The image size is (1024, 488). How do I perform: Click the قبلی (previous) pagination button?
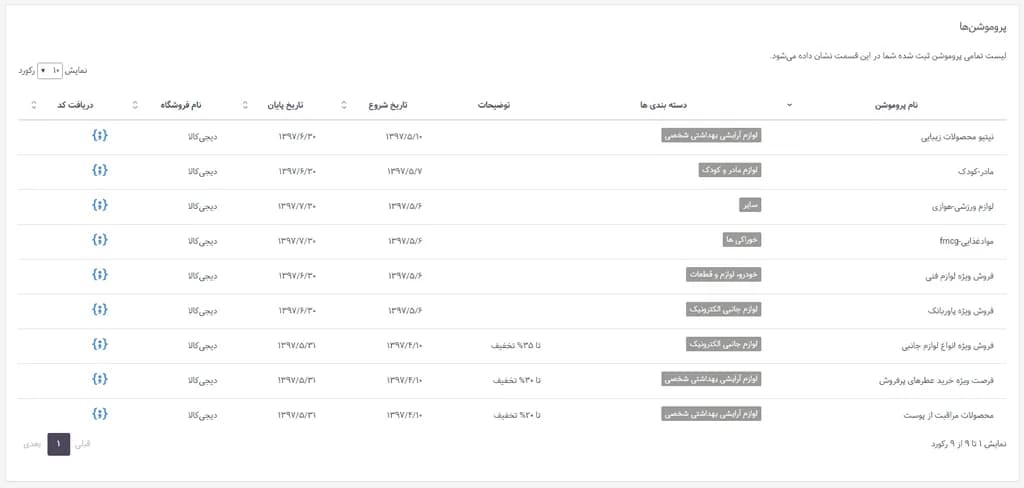point(84,444)
